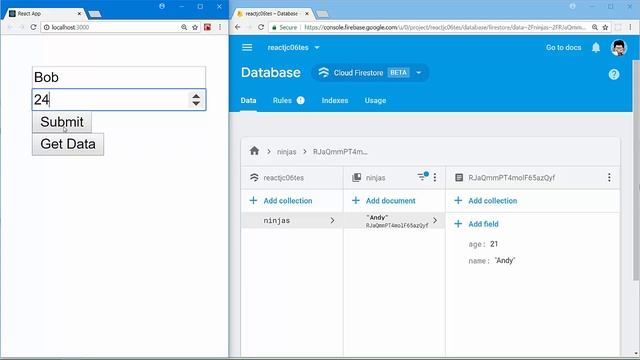Close the React App browser tab

coord(79,13)
